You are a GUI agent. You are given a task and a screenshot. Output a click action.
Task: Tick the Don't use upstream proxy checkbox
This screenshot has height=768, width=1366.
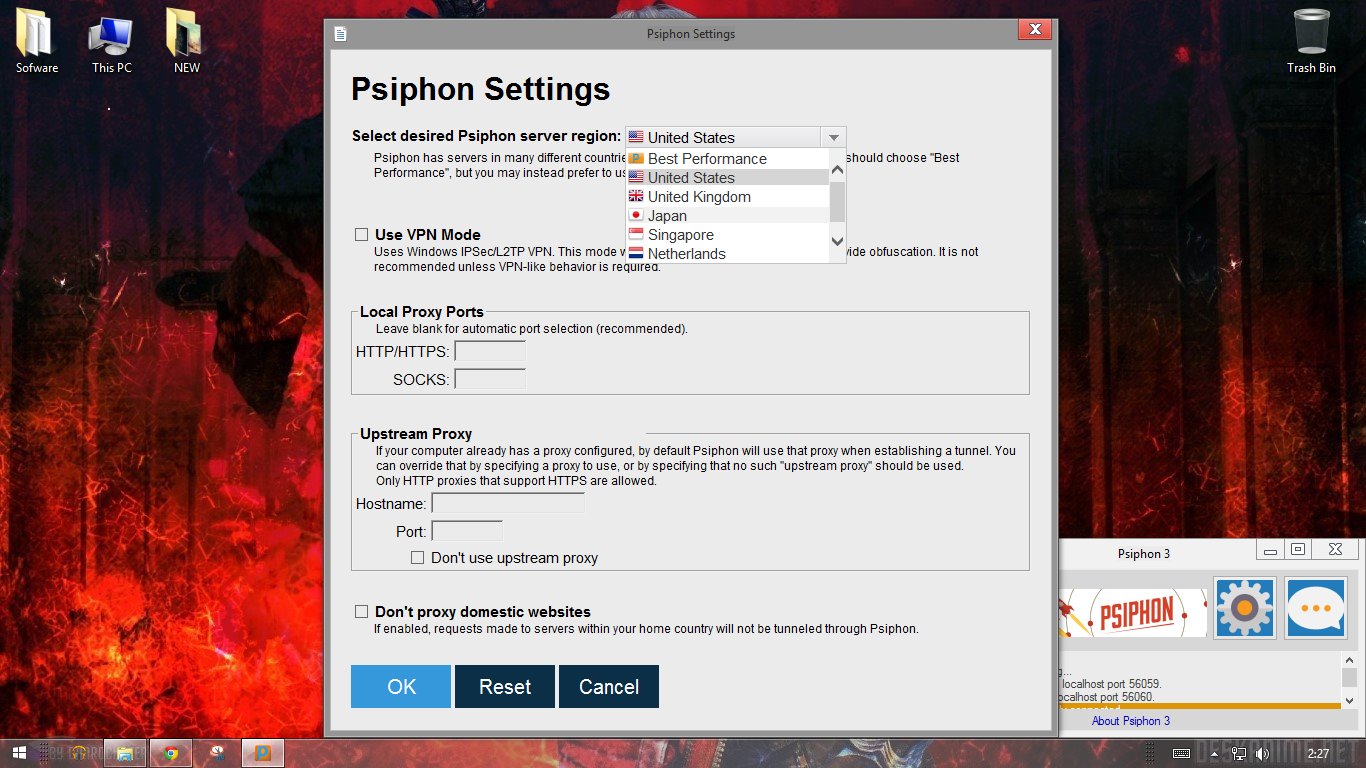coord(418,557)
